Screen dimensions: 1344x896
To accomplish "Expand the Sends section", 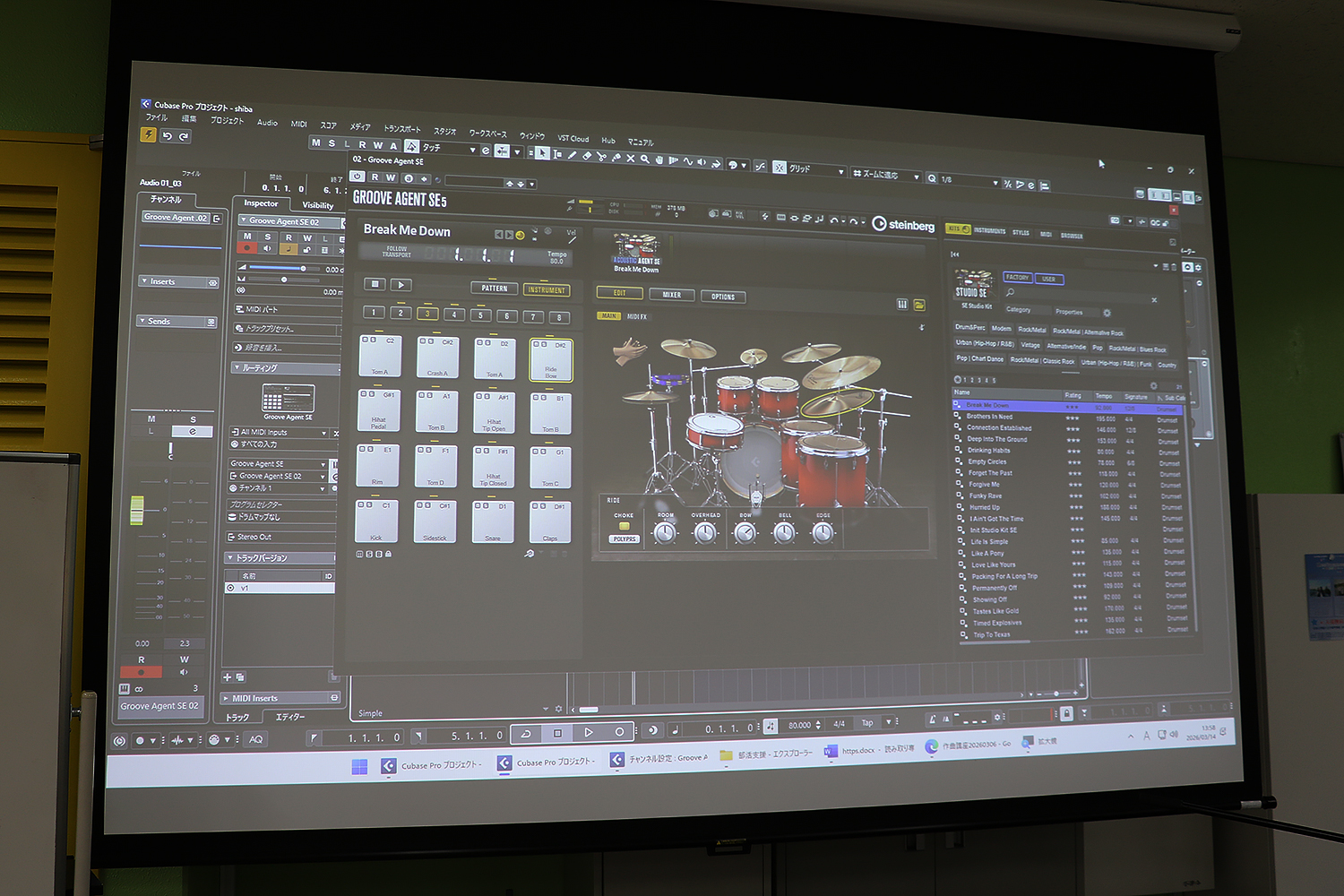I will [143, 321].
